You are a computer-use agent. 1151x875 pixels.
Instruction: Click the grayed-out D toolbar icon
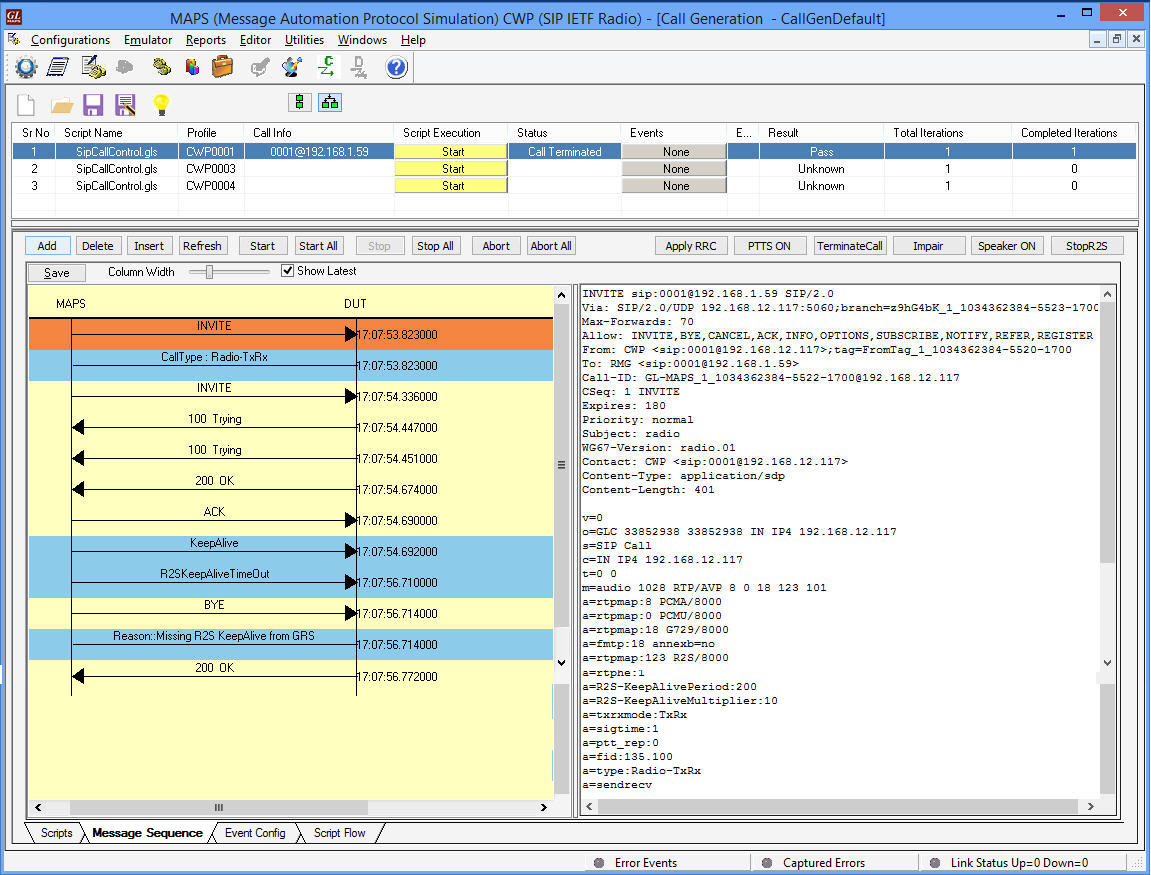[359, 68]
